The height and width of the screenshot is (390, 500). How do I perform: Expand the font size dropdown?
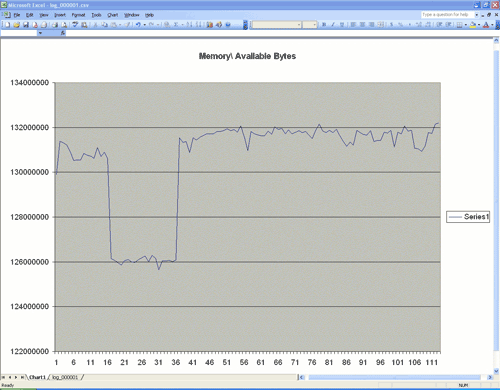[x=314, y=25]
